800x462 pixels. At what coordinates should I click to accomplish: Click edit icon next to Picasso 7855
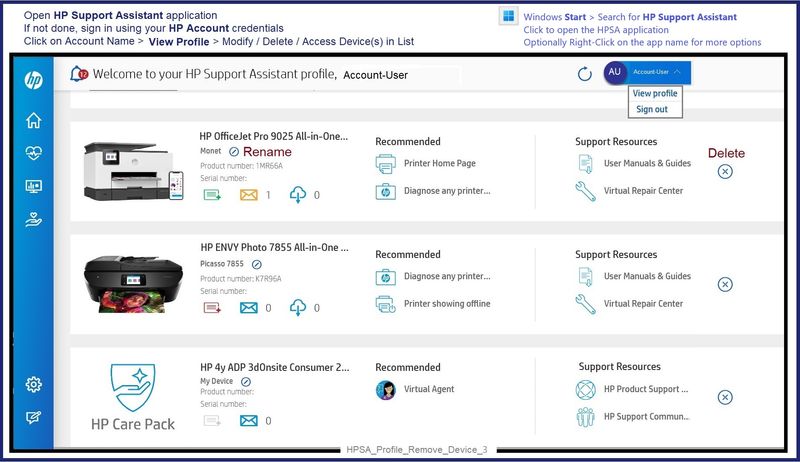(x=257, y=264)
